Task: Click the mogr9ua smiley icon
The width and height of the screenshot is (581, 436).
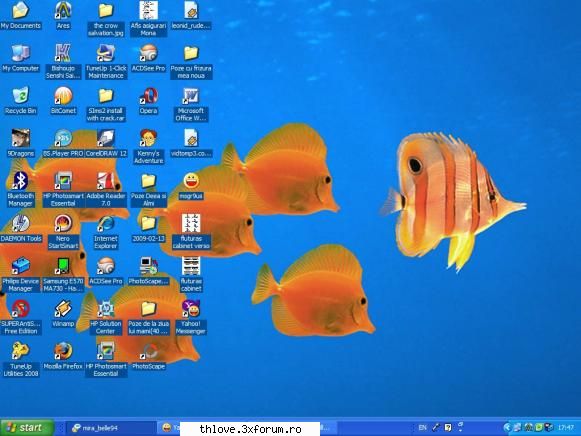Action: (x=191, y=186)
